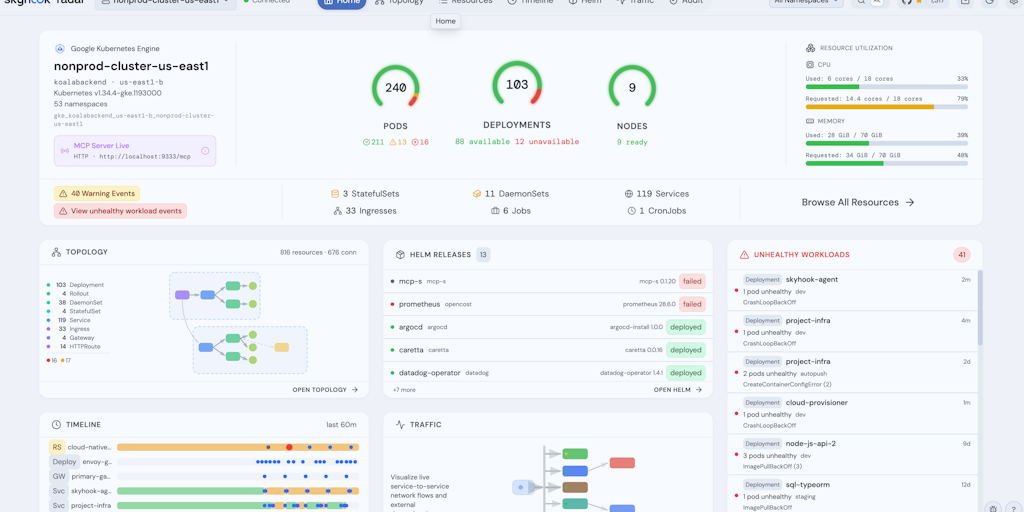Open the cloud-provisioner unhealthy deployment
Image resolution: width=1024 pixels, height=512 pixels.
[x=852, y=414]
